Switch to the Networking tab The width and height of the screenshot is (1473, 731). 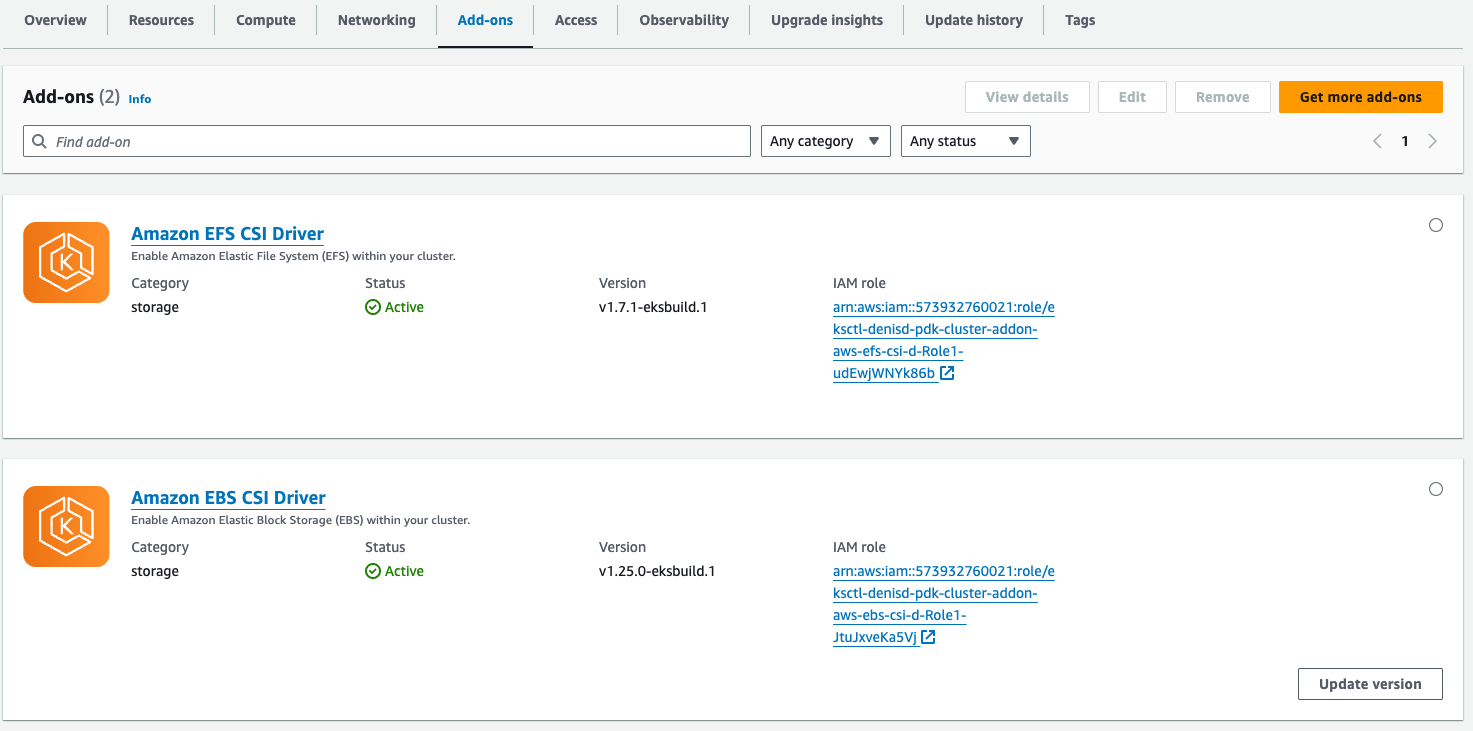[x=377, y=20]
